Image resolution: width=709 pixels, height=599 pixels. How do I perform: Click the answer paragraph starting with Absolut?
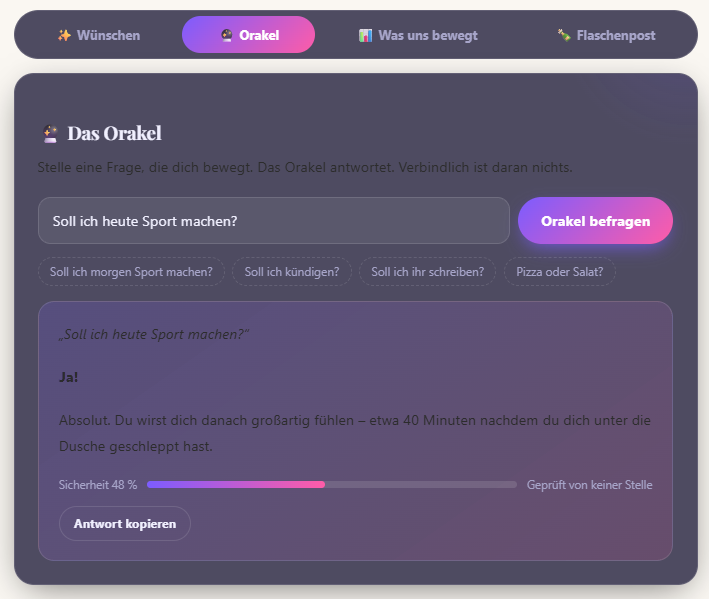tap(354, 433)
